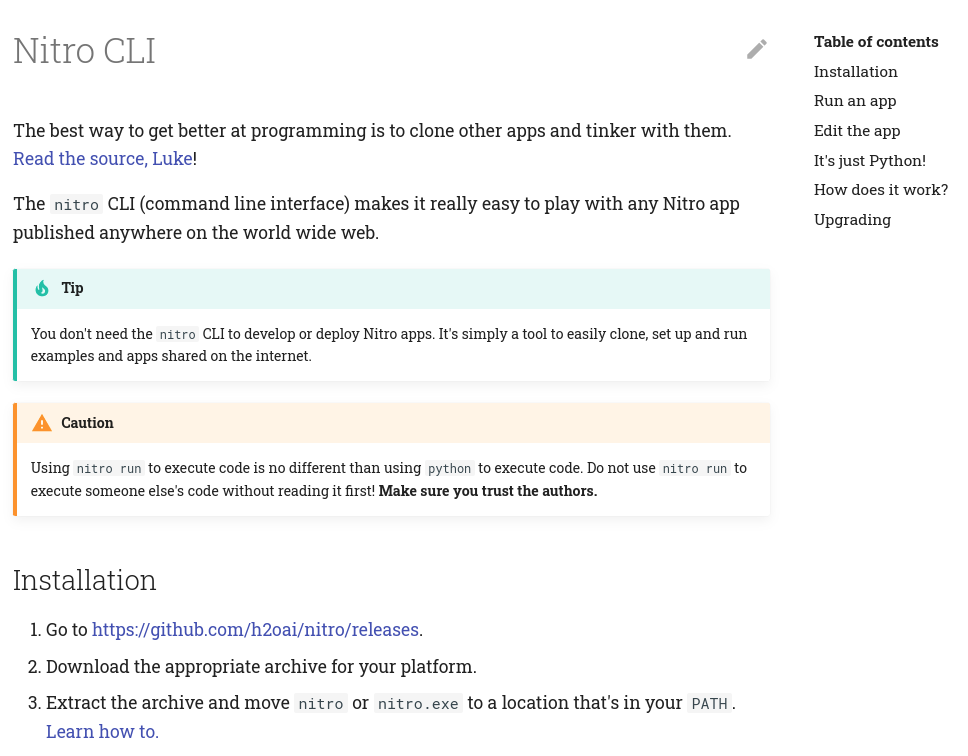Click the Tip callout header bar
The height and width of the screenshot is (756, 968).
click(x=391, y=288)
